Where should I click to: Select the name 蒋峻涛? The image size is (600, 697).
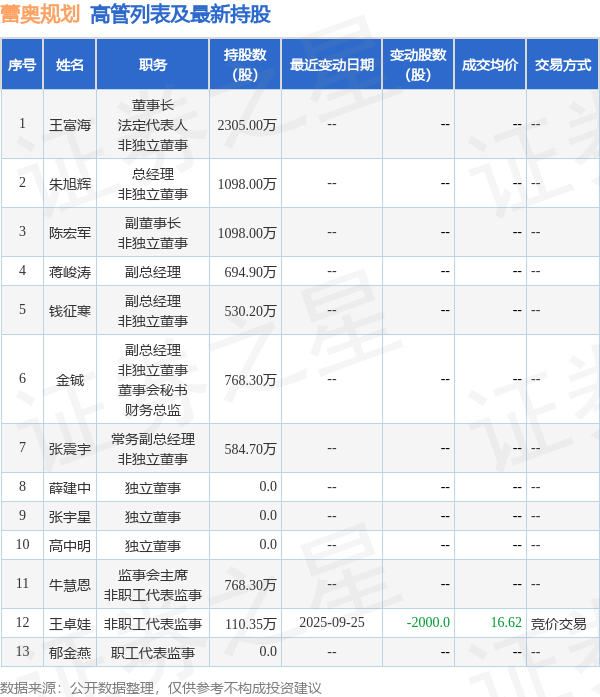point(70,272)
